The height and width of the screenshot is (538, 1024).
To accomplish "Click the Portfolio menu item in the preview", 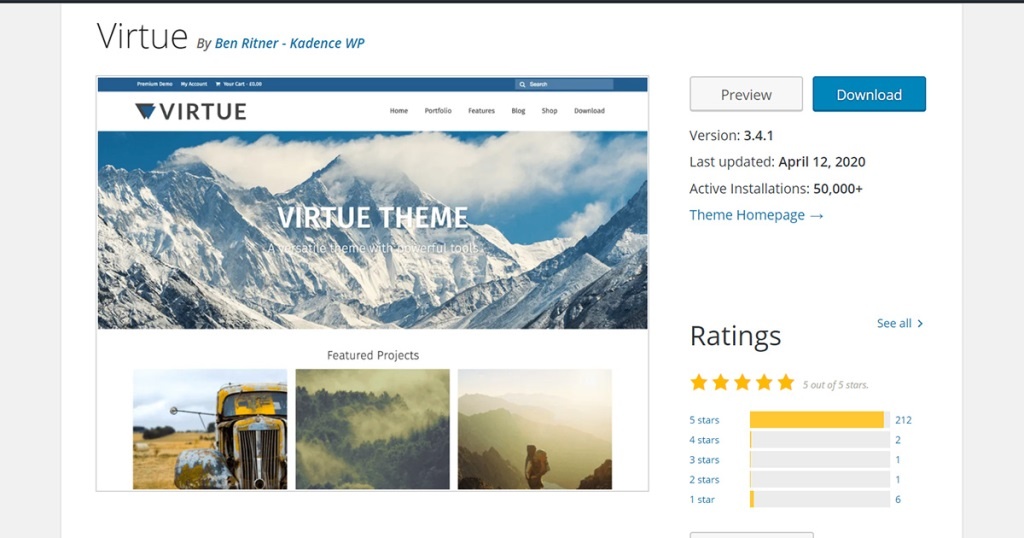I will [x=438, y=111].
